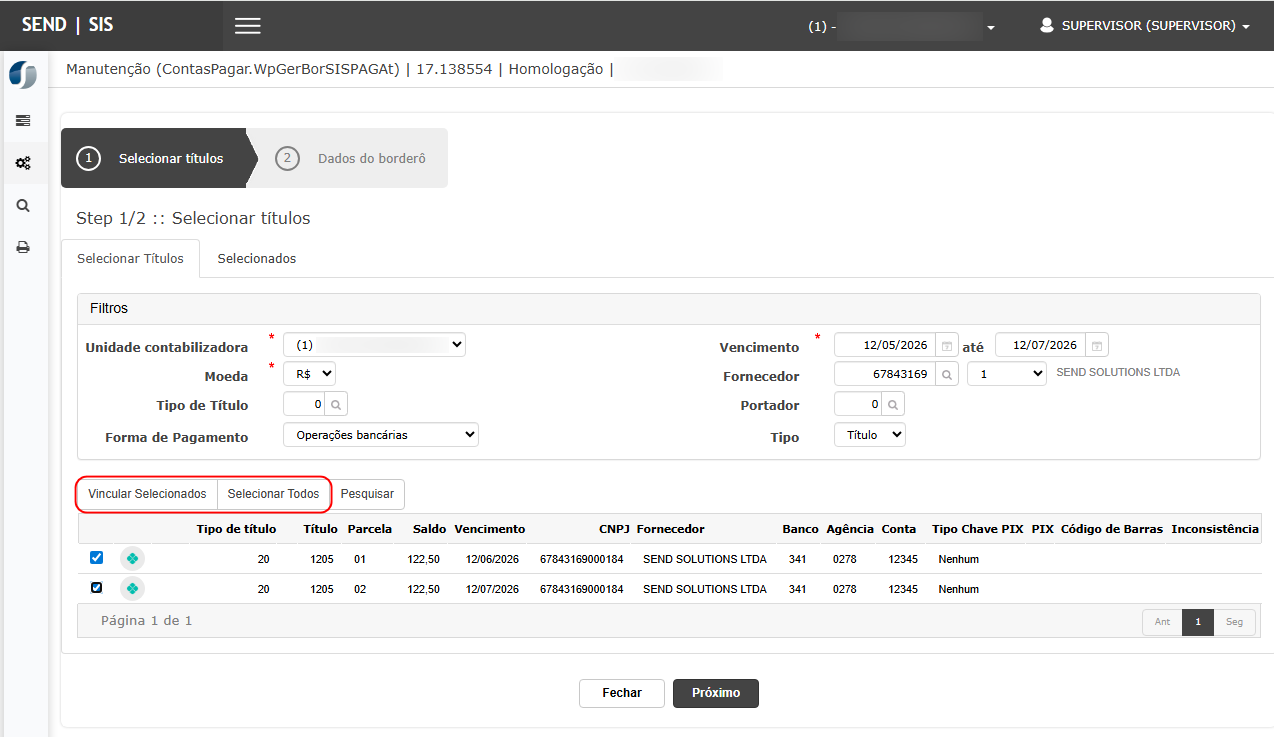1274x737 pixels.
Task: Expand the SUPERVISOR user menu
Action: [1145, 26]
